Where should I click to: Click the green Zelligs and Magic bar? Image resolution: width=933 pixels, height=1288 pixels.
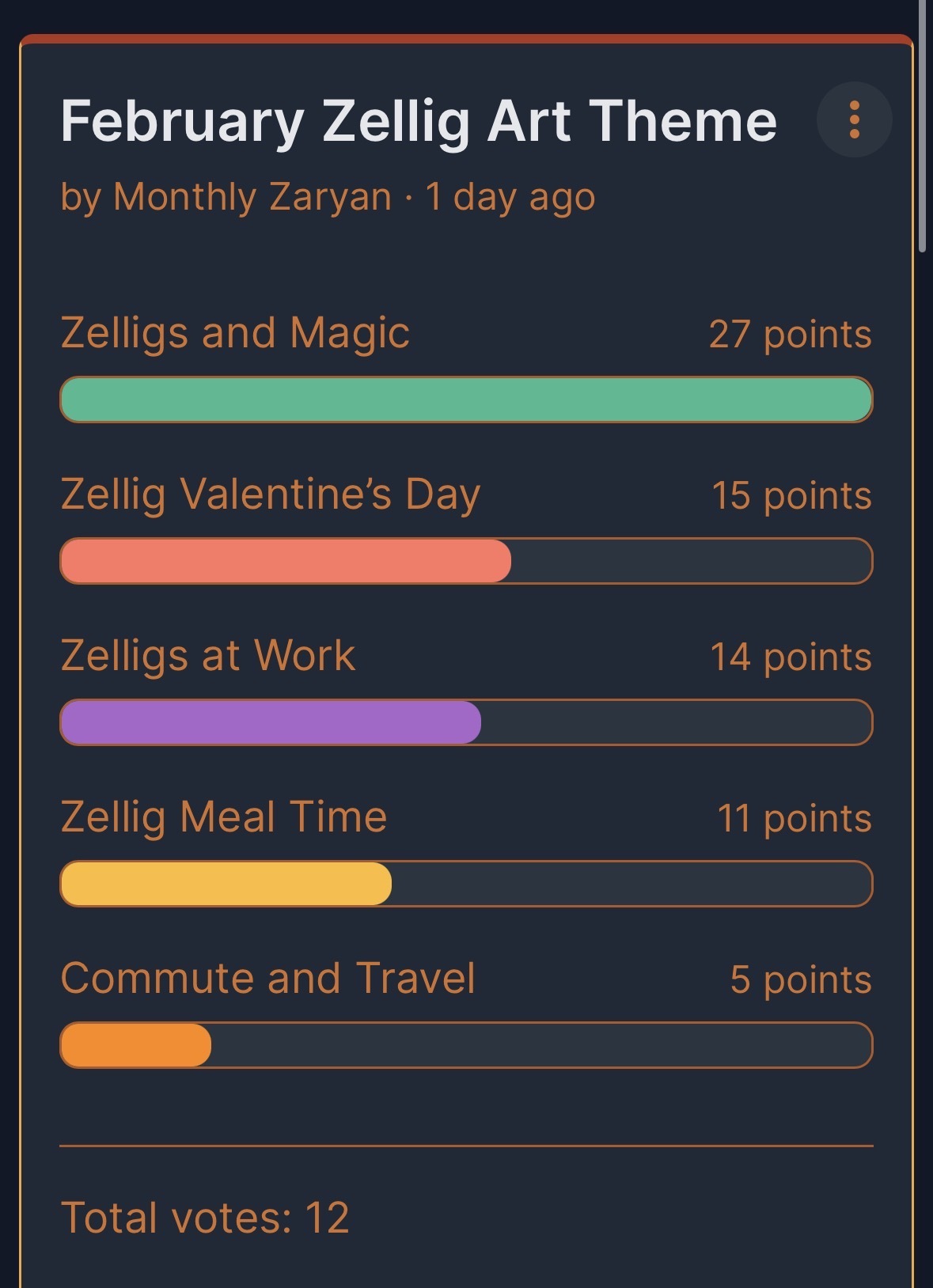(466, 400)
